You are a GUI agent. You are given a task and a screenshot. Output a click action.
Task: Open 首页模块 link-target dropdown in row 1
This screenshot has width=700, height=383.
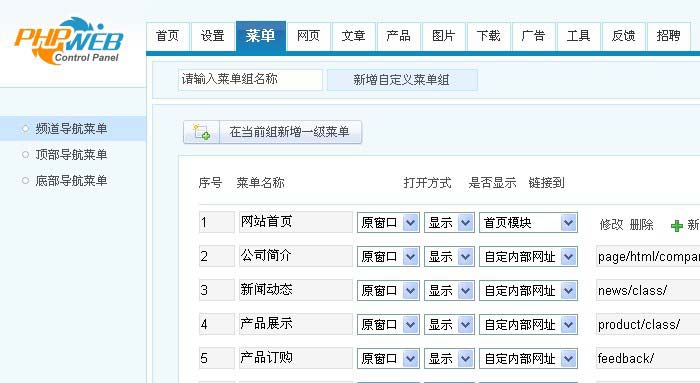[x=528, y=222]
